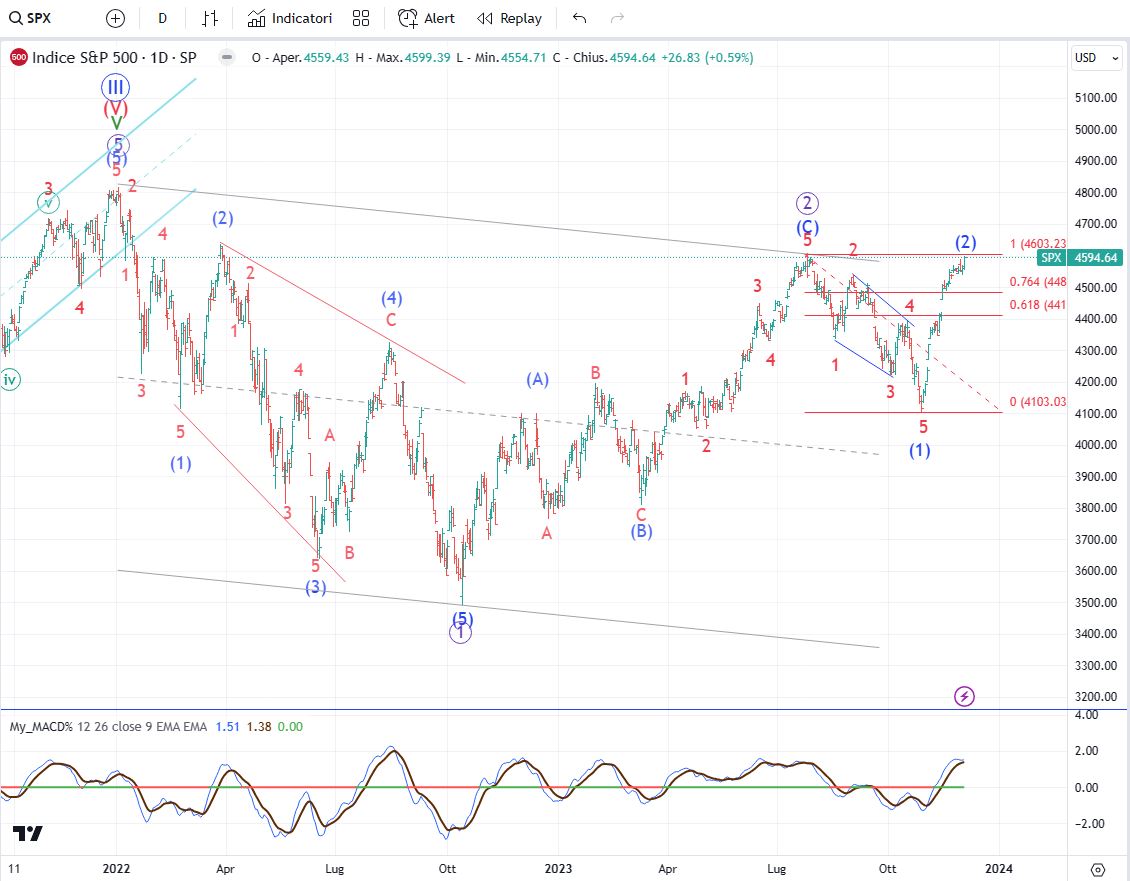1130x881 pixels.
Task: Open the SPX symbol search
Action: tap(30, 18)
